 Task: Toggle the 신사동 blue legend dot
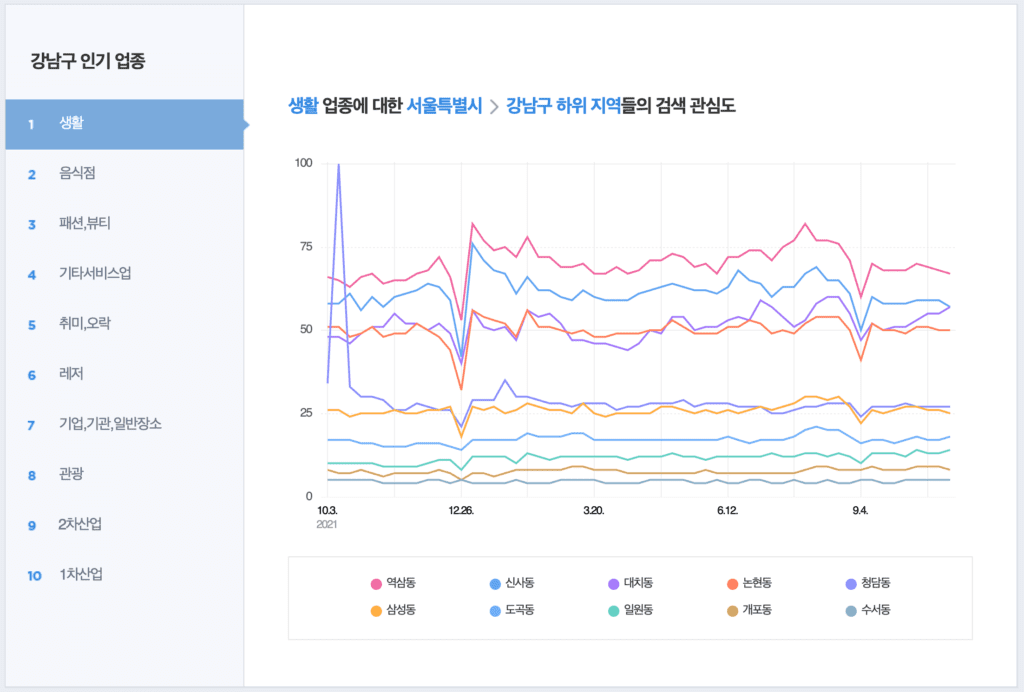pyautogui.click(x=495, y=584)
